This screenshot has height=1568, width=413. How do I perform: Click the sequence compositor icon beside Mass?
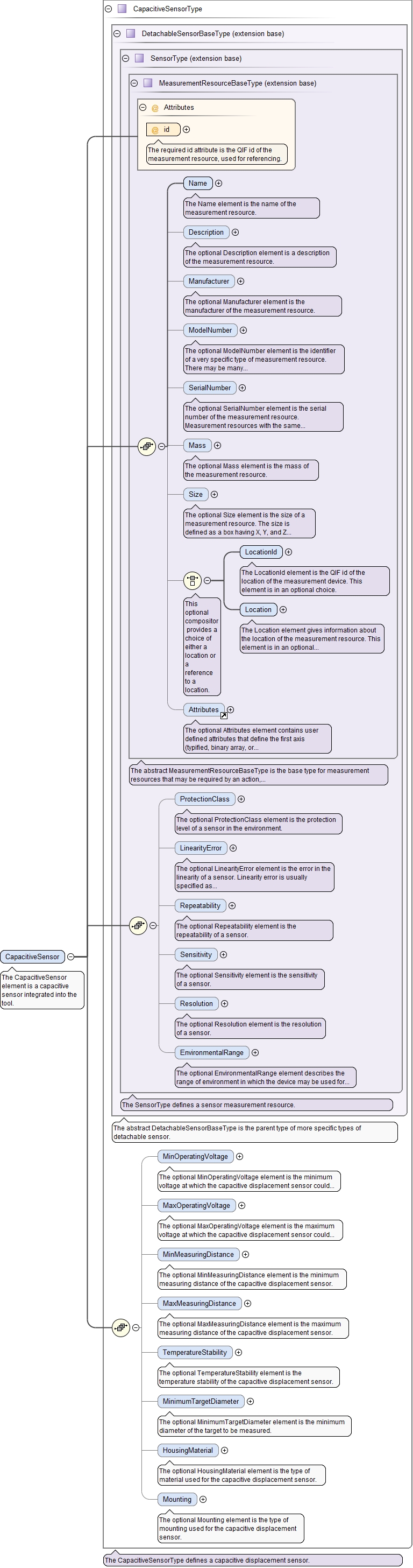click(147, 446)
